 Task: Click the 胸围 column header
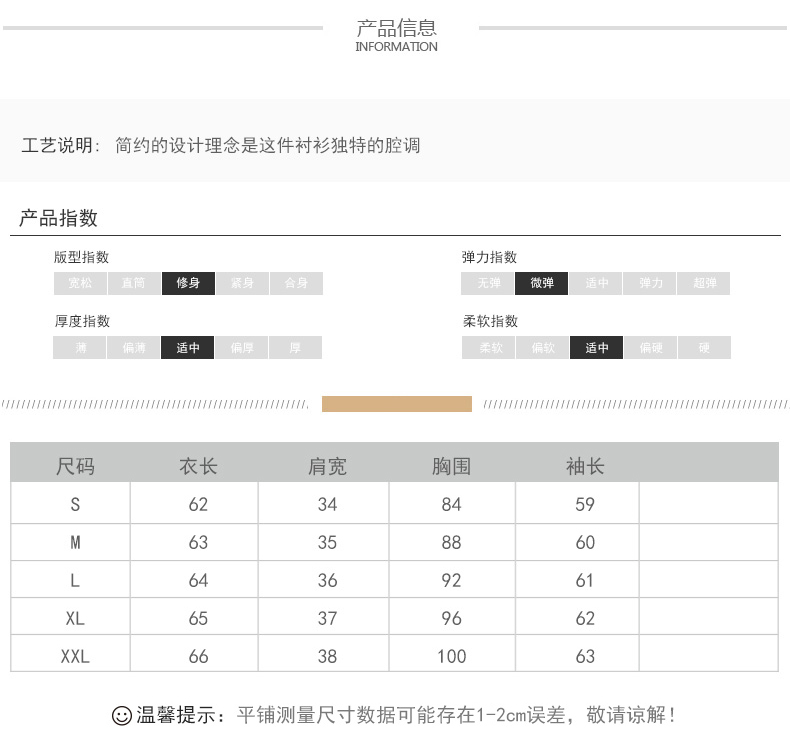point(451,466)
